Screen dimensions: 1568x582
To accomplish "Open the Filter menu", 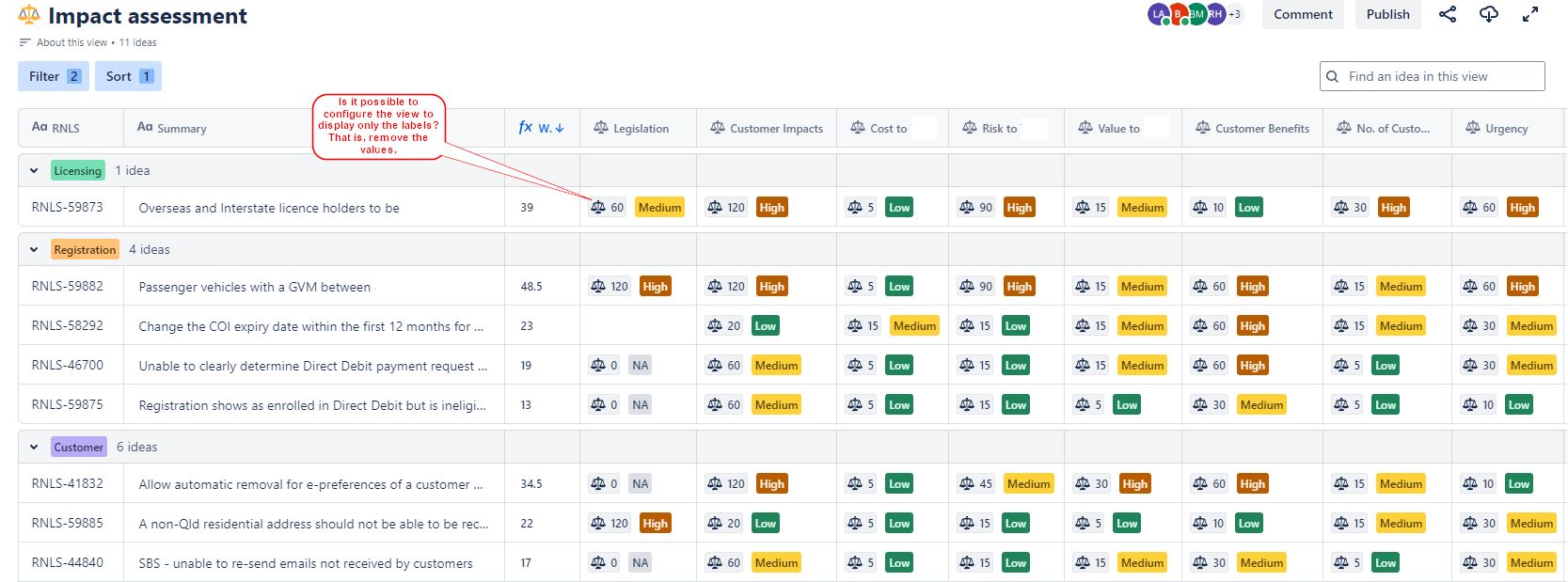I will (54, 76).
